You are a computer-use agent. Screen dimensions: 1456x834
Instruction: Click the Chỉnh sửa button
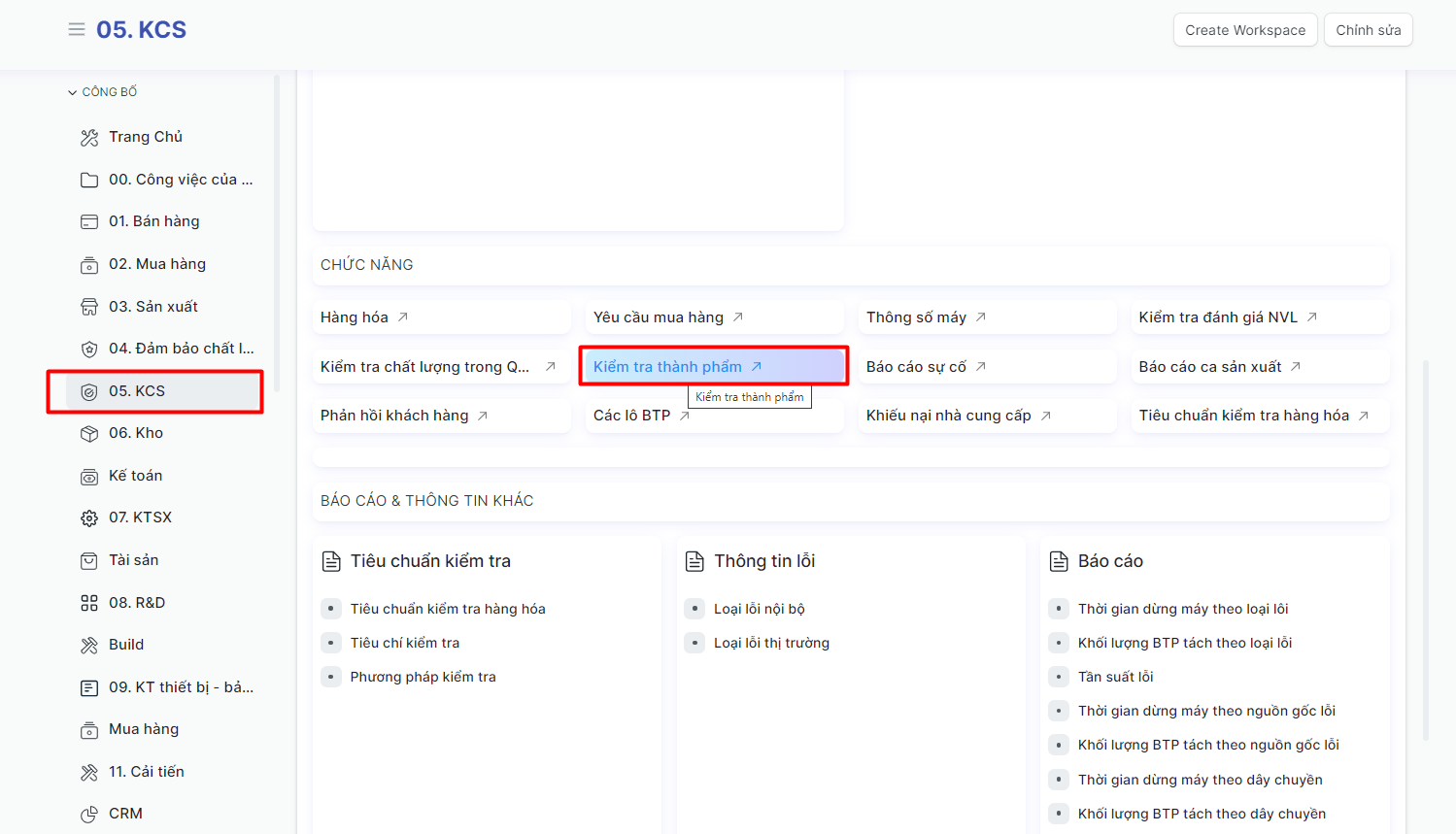1368,30
